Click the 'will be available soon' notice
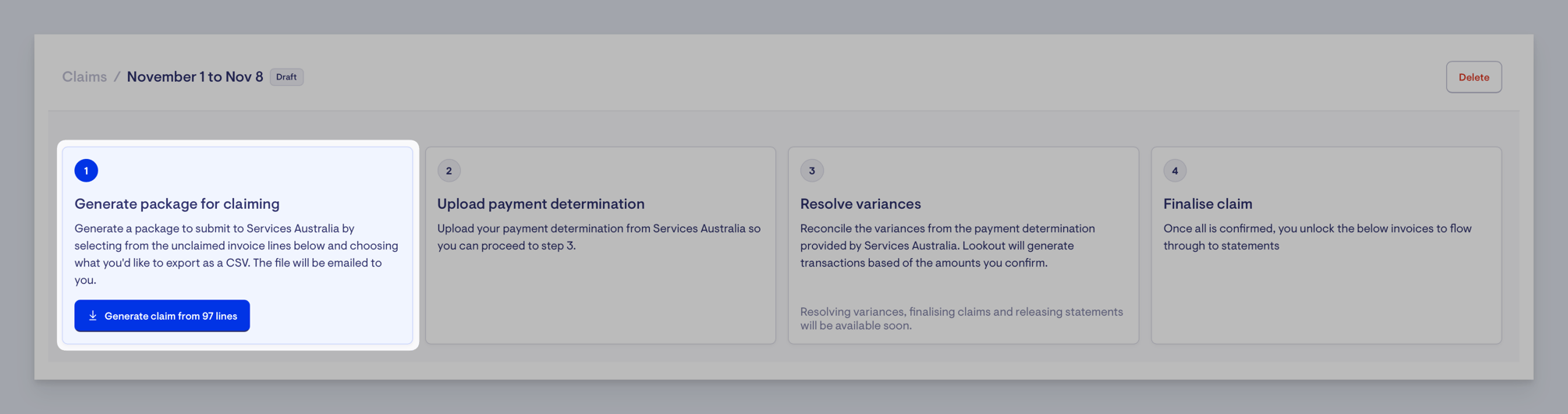The width and height of the screenshot is (1568, 414). (x=962, y=318)
